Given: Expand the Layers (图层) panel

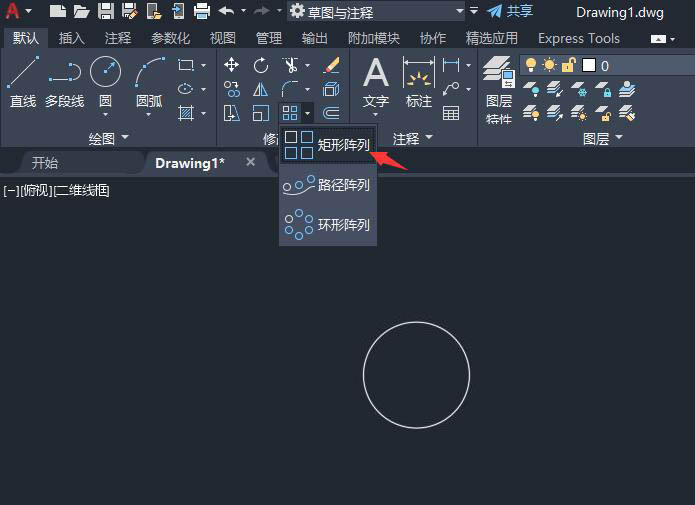Looking at the screenshot, I should pos(603,139).
